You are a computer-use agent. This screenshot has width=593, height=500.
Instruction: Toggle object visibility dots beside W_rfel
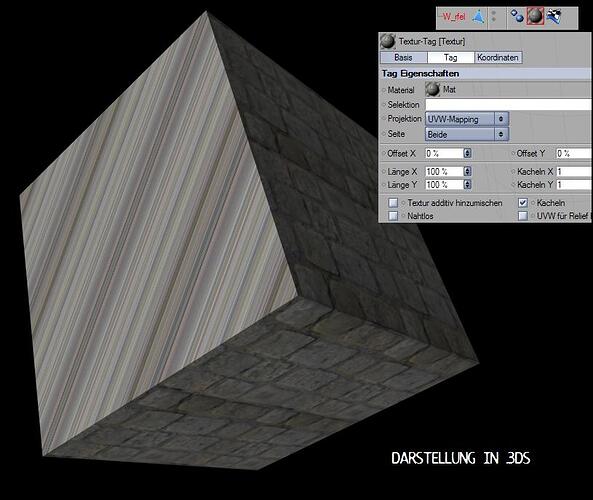[494, 16]
